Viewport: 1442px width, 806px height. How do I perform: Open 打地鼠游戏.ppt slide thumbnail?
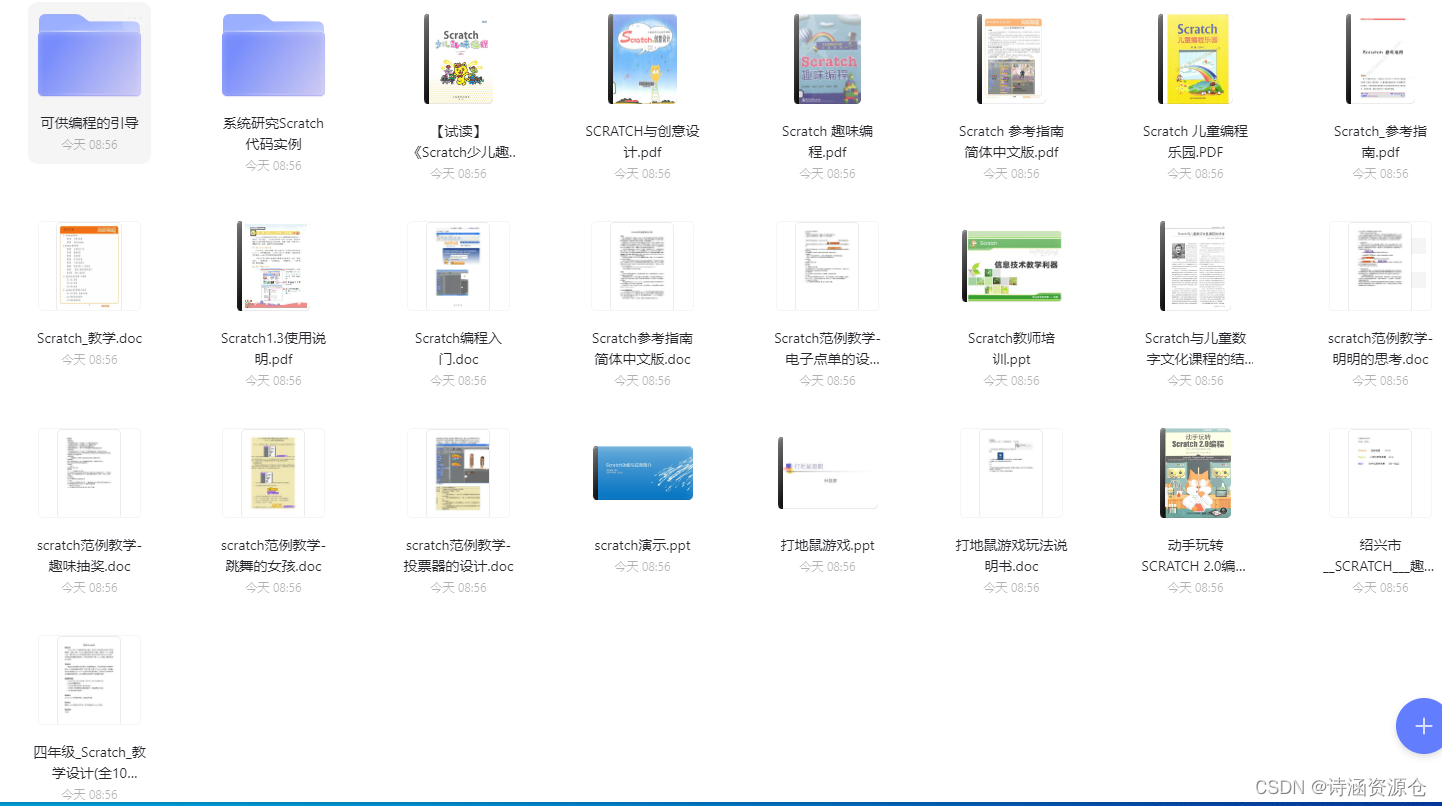pyautogui.click(x=827, y=473)
